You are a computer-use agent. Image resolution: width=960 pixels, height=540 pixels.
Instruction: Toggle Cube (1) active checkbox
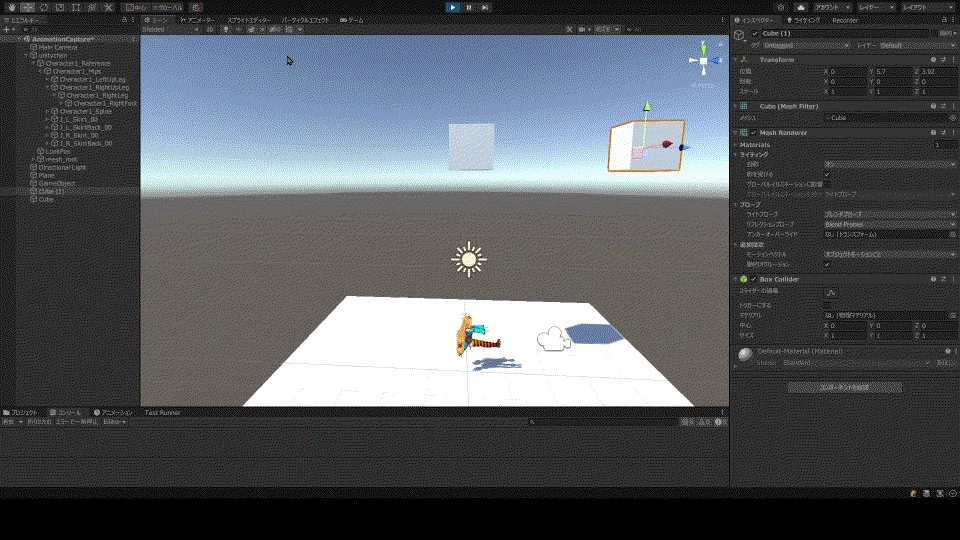click(x=755, y=33)
